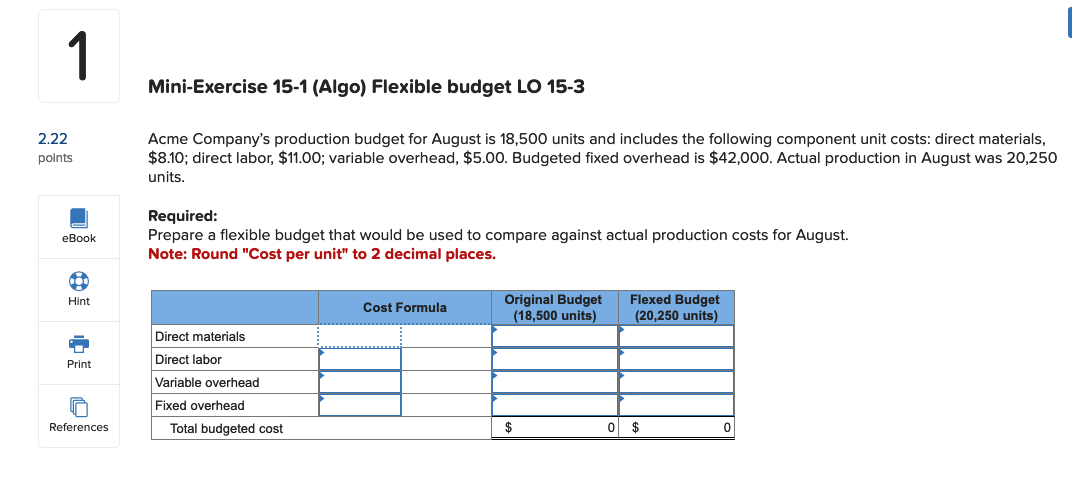Click 'Flexed Budget (20,250 units)' header

tap(675, 308)
